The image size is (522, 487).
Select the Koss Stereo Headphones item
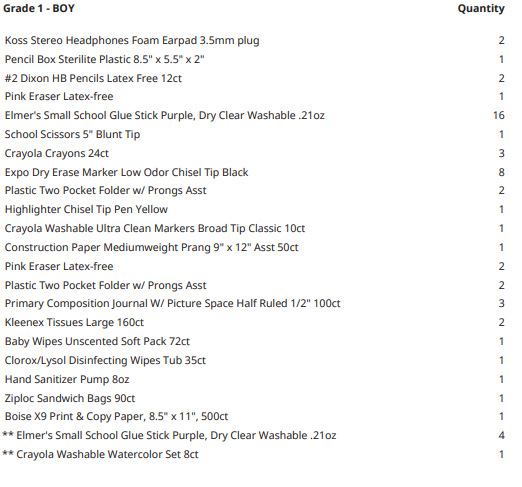point(132,40)
